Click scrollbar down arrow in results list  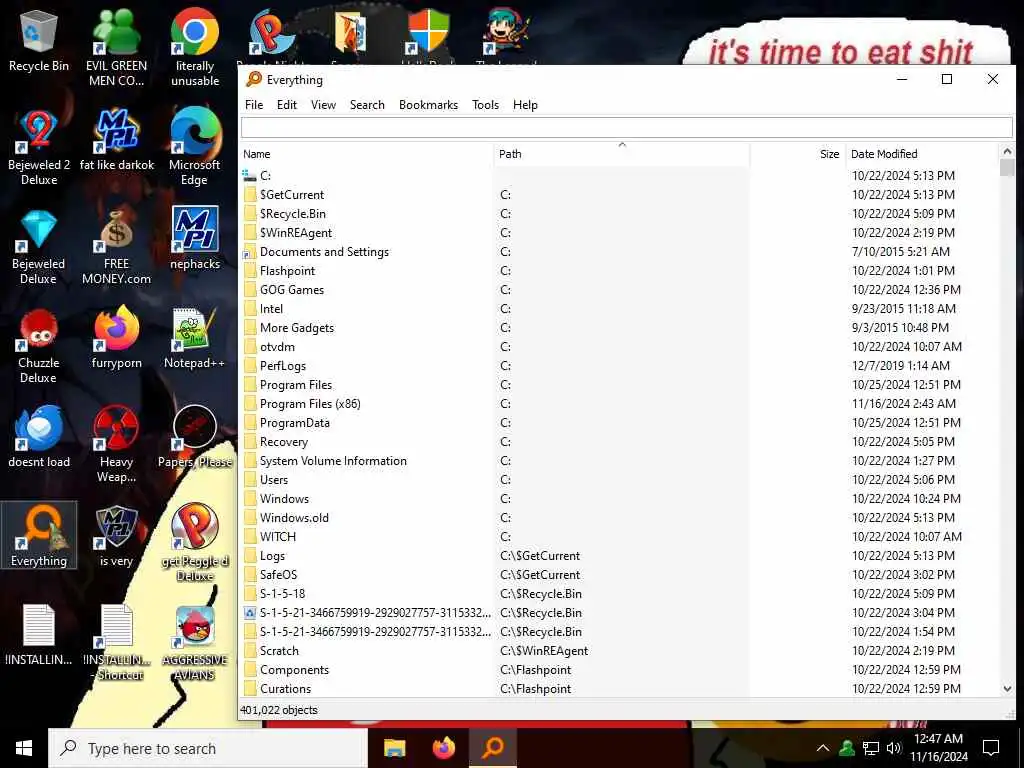tap(1007, 689)
